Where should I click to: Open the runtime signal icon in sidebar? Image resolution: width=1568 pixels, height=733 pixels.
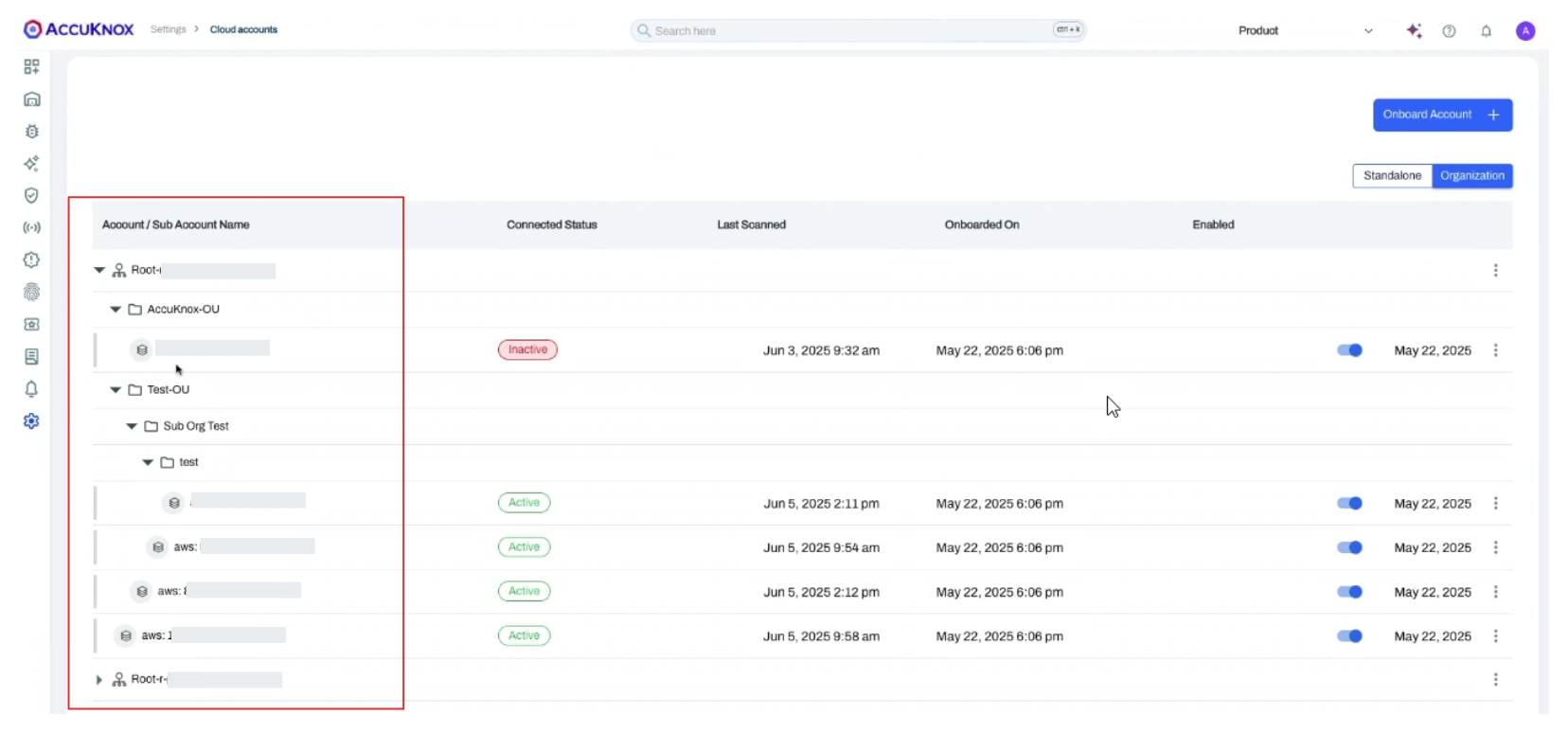[x=31, y=227]
